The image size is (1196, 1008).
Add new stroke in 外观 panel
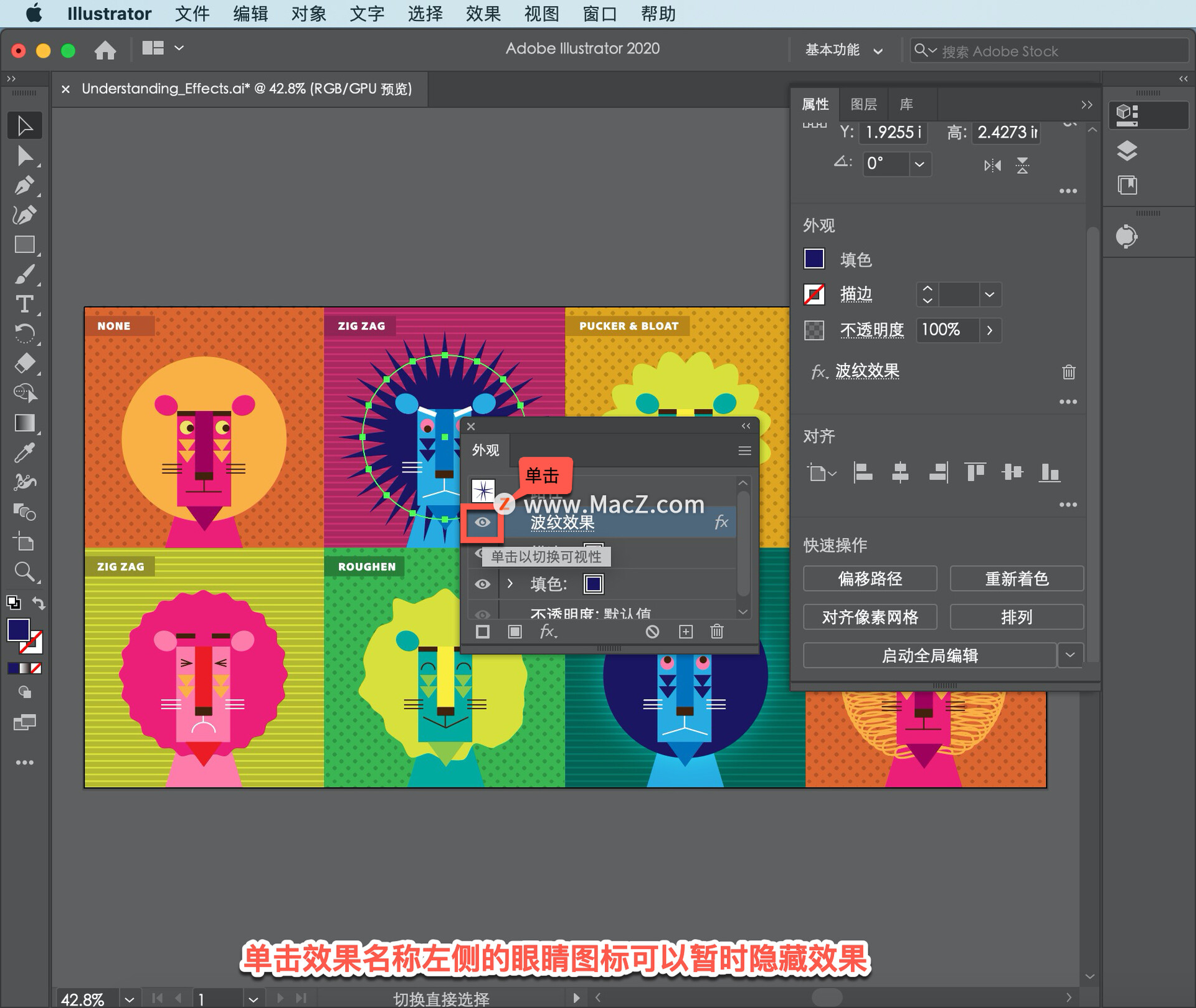pyautogui.click(x=483, y=632)
